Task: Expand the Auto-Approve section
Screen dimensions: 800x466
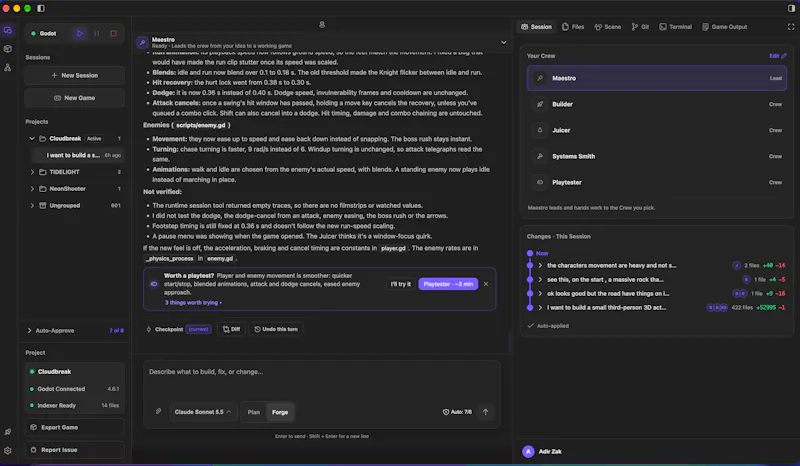Action: pos(30,330)
